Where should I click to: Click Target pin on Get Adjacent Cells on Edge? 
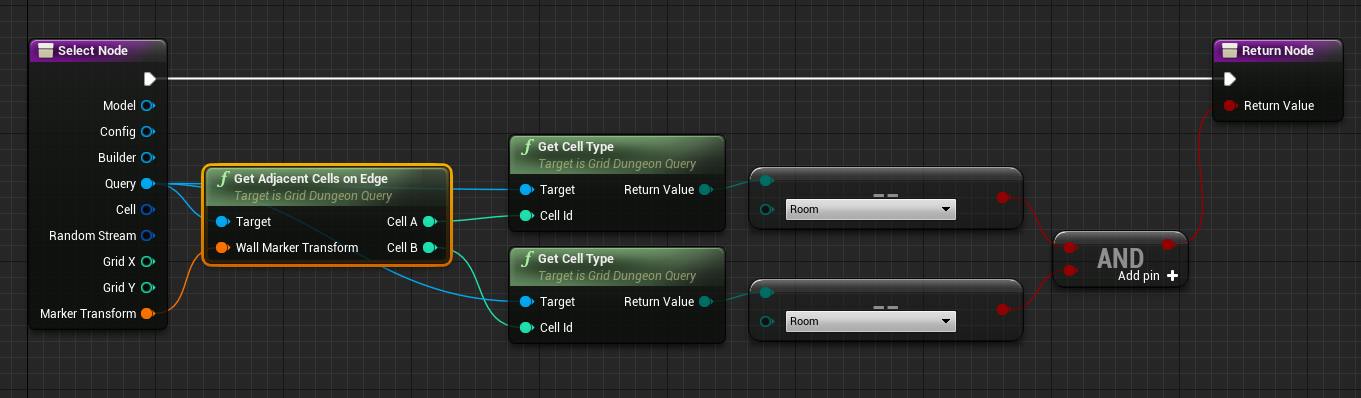click(x=222, y=221)
